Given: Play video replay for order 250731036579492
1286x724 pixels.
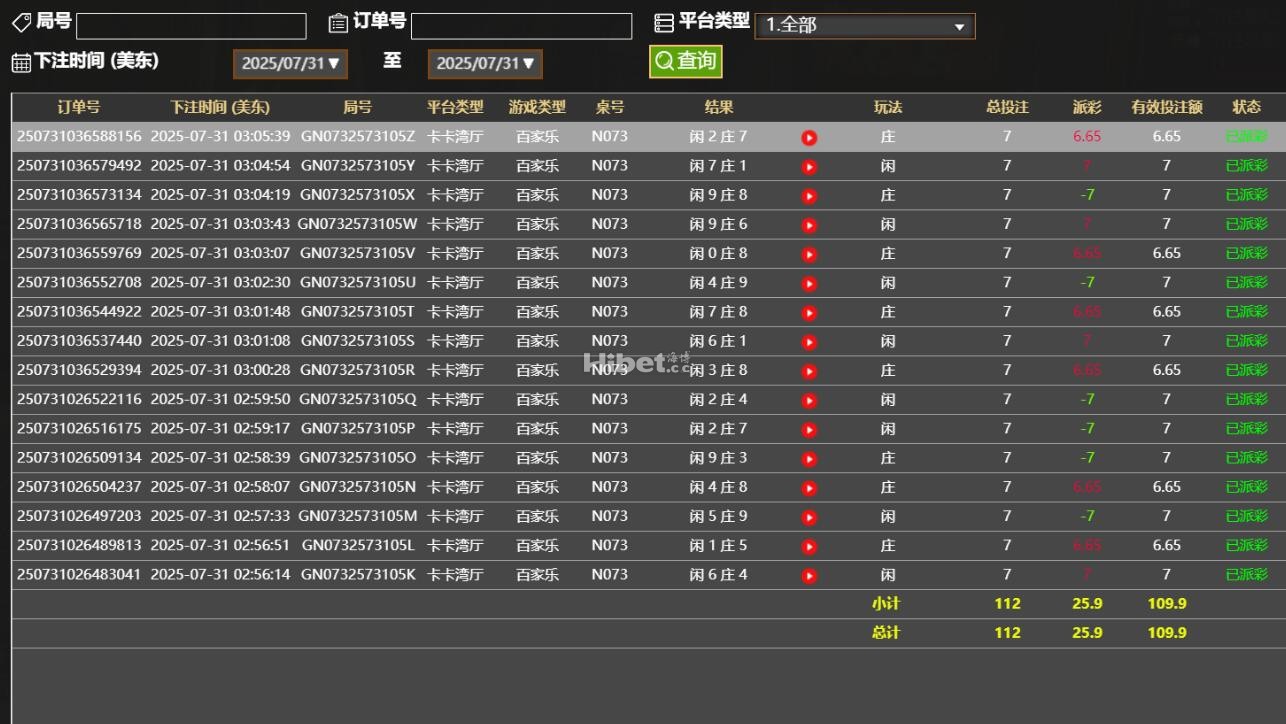Looking at the screenshot, I should click(x=809, y=167).
